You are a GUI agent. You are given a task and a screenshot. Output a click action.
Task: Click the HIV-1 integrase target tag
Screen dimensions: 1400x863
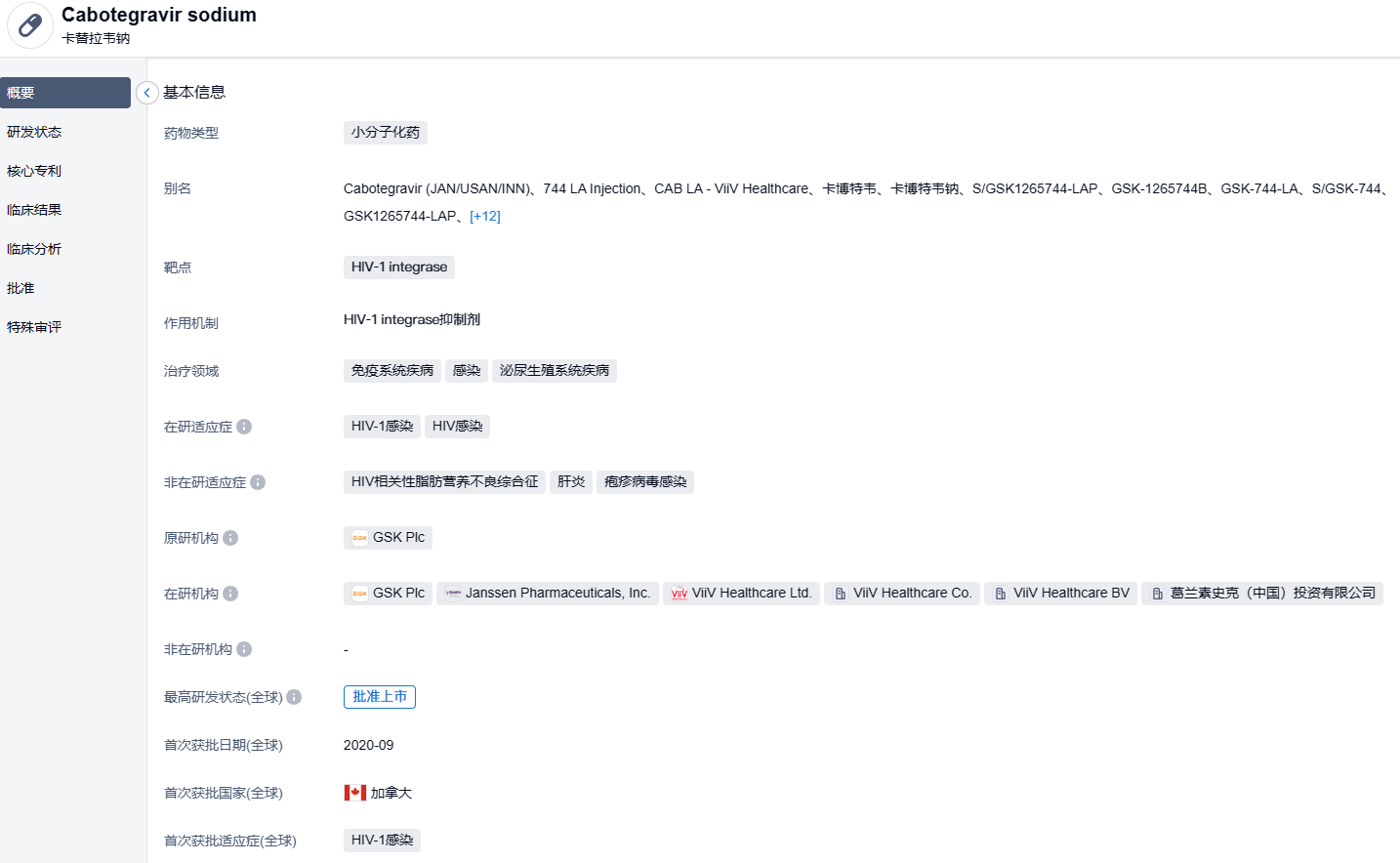tap(398, 267)
